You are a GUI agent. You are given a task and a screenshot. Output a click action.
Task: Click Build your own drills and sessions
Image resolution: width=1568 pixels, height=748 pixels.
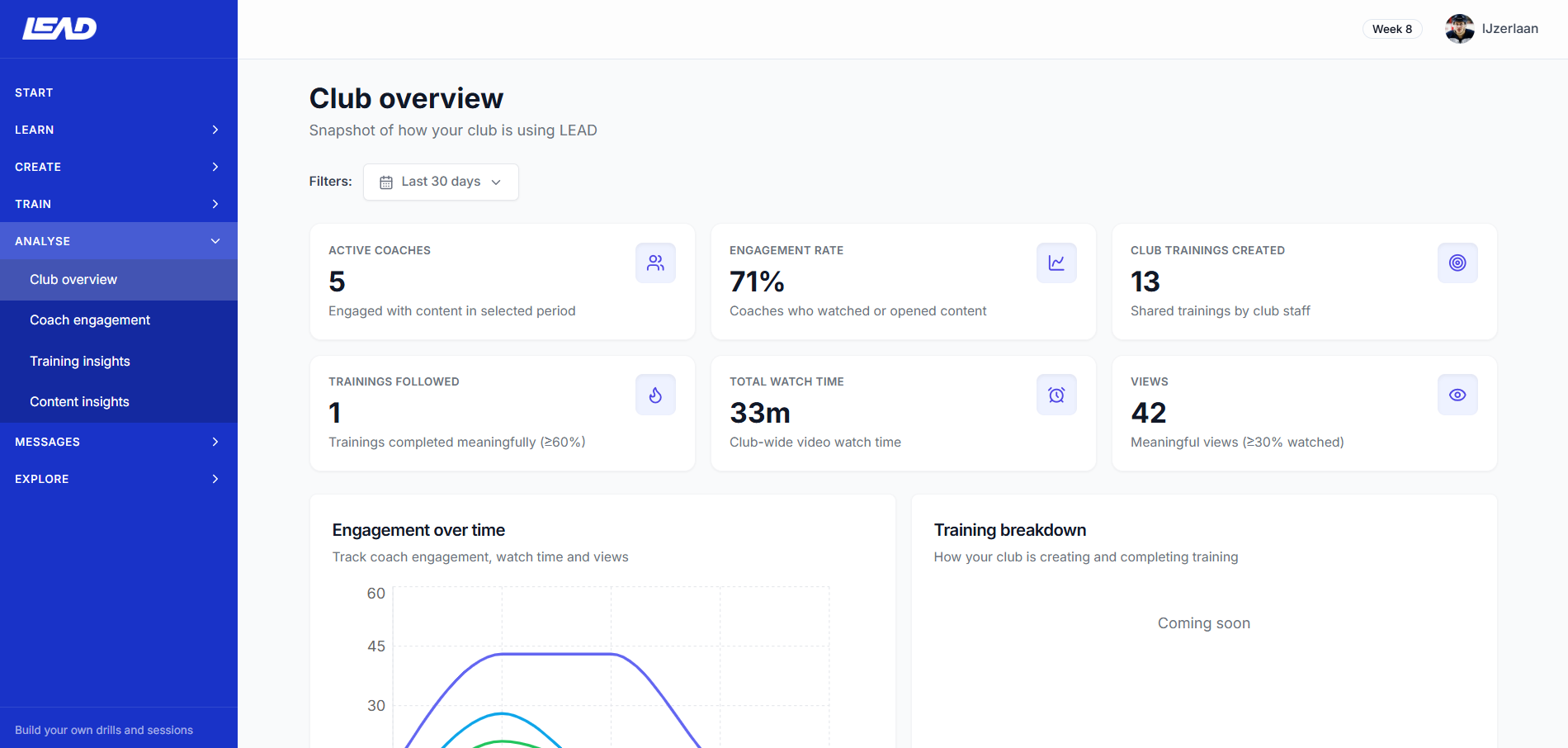tap(103, 730)
